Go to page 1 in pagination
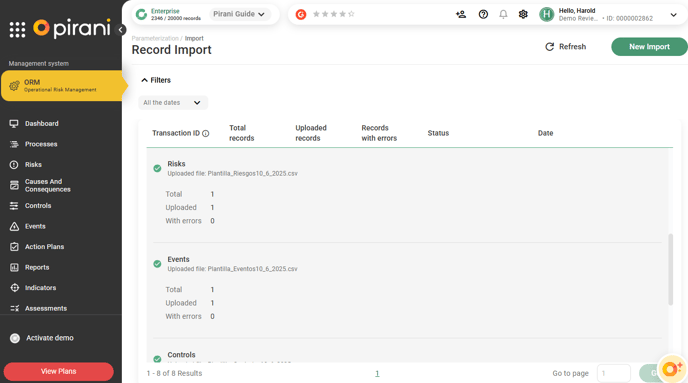The width and height of the screenshot is (688, 383). point(377,373)
